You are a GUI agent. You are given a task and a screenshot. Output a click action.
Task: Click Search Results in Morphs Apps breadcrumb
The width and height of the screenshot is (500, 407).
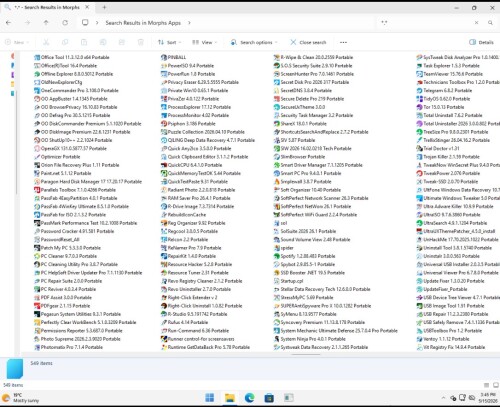143,23
